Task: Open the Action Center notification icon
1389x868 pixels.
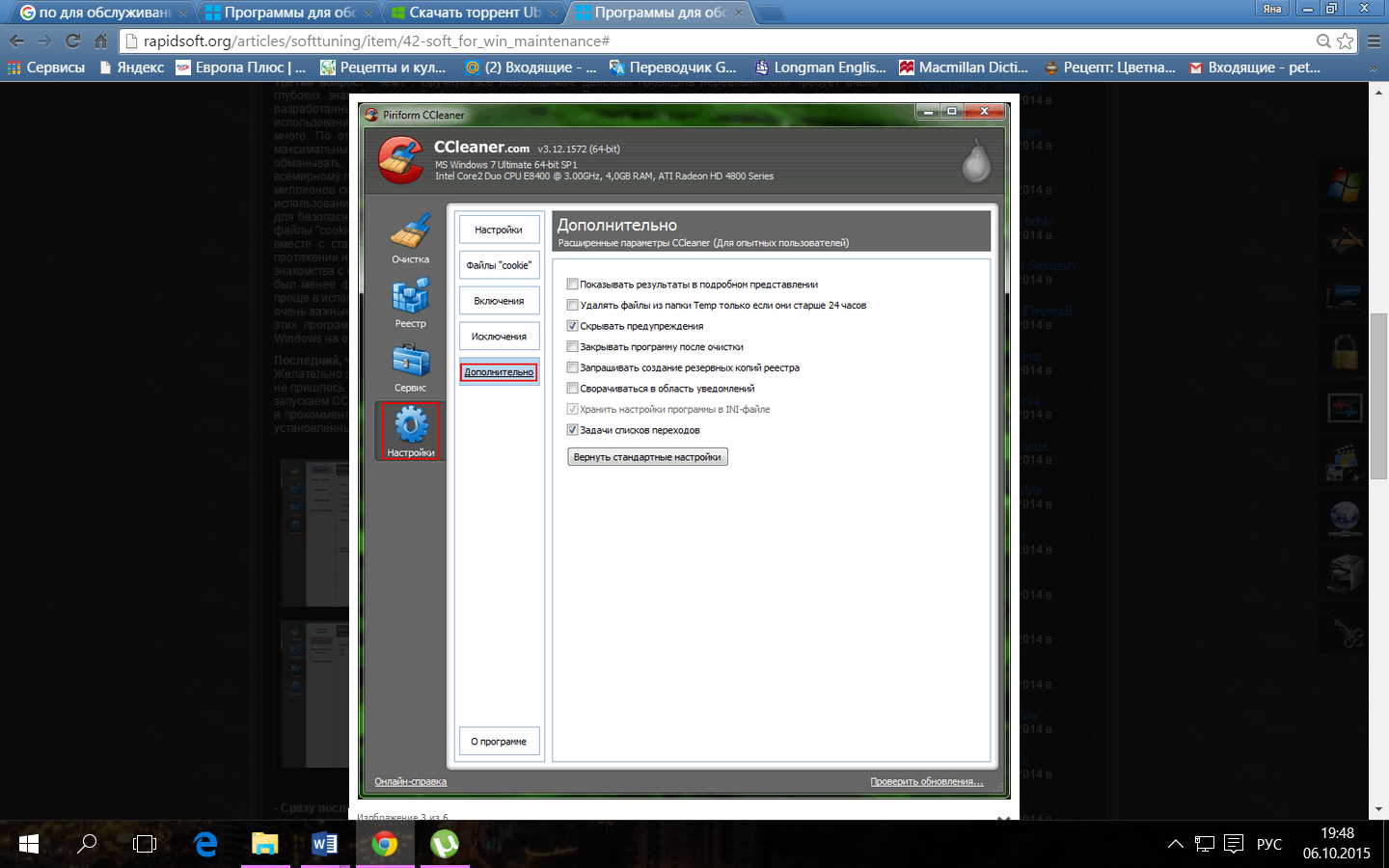Action: [x=1234, y=844]
